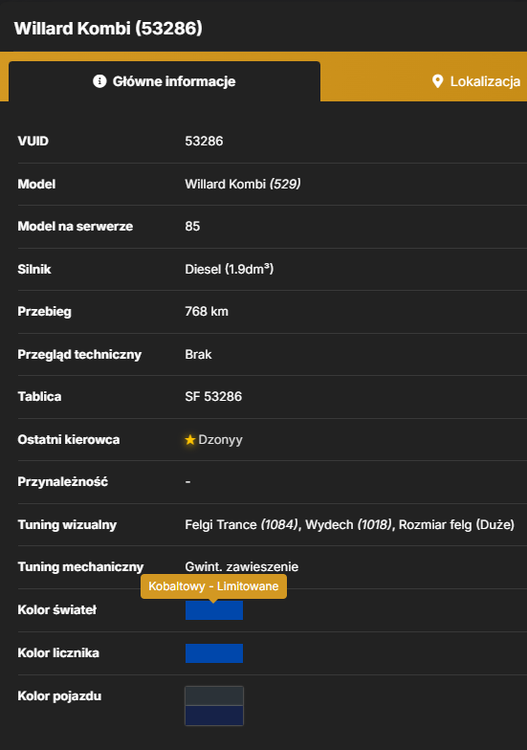The image size is (527, 750).
Task: Click the Kolor świateł label
Action: pyautogui.click(x=57, y=610)
